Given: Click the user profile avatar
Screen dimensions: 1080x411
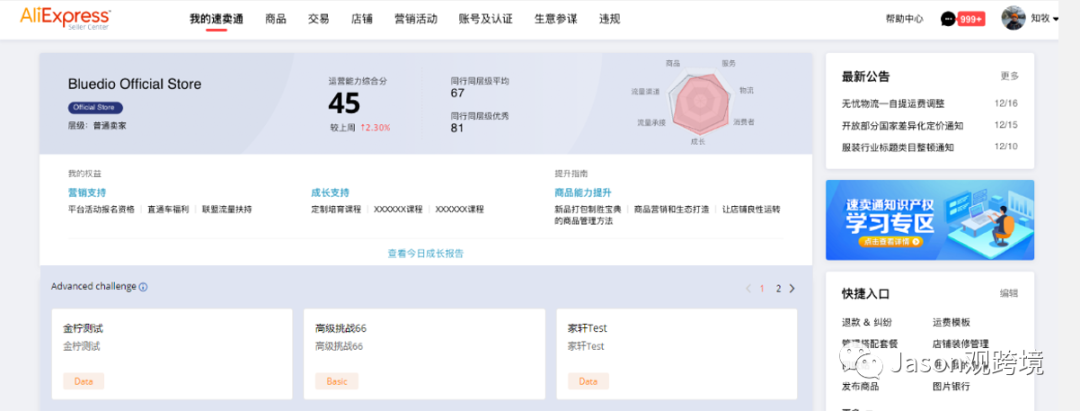Looking at the screenshot, I should coord(1013,19).
